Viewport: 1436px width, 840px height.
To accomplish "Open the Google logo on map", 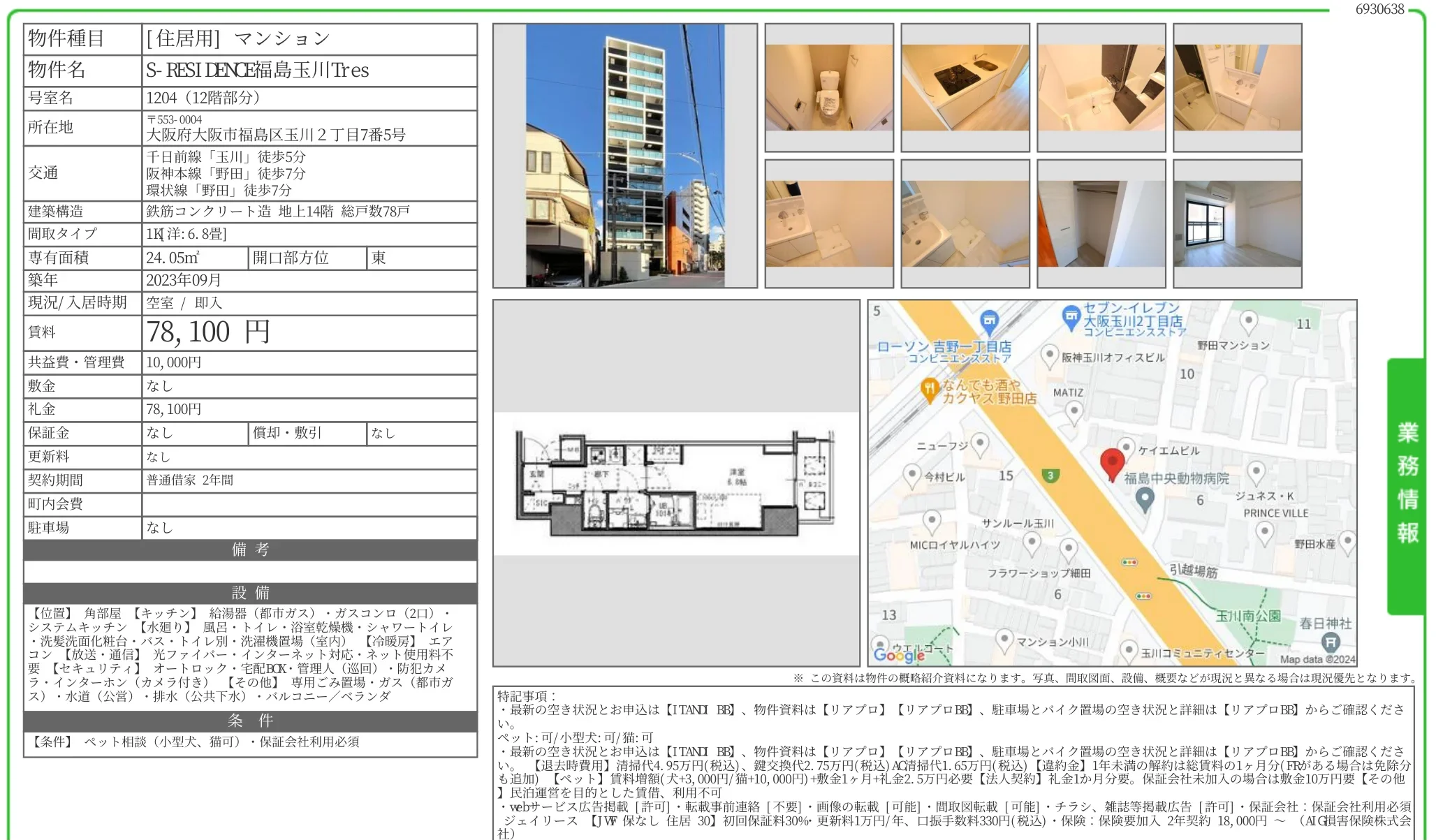I will pyautogui.click(x=898, y=655).
